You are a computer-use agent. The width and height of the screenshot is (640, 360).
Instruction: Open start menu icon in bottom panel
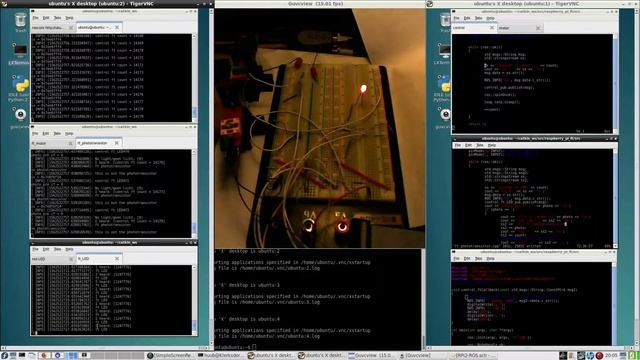click(x=4, y=356)
